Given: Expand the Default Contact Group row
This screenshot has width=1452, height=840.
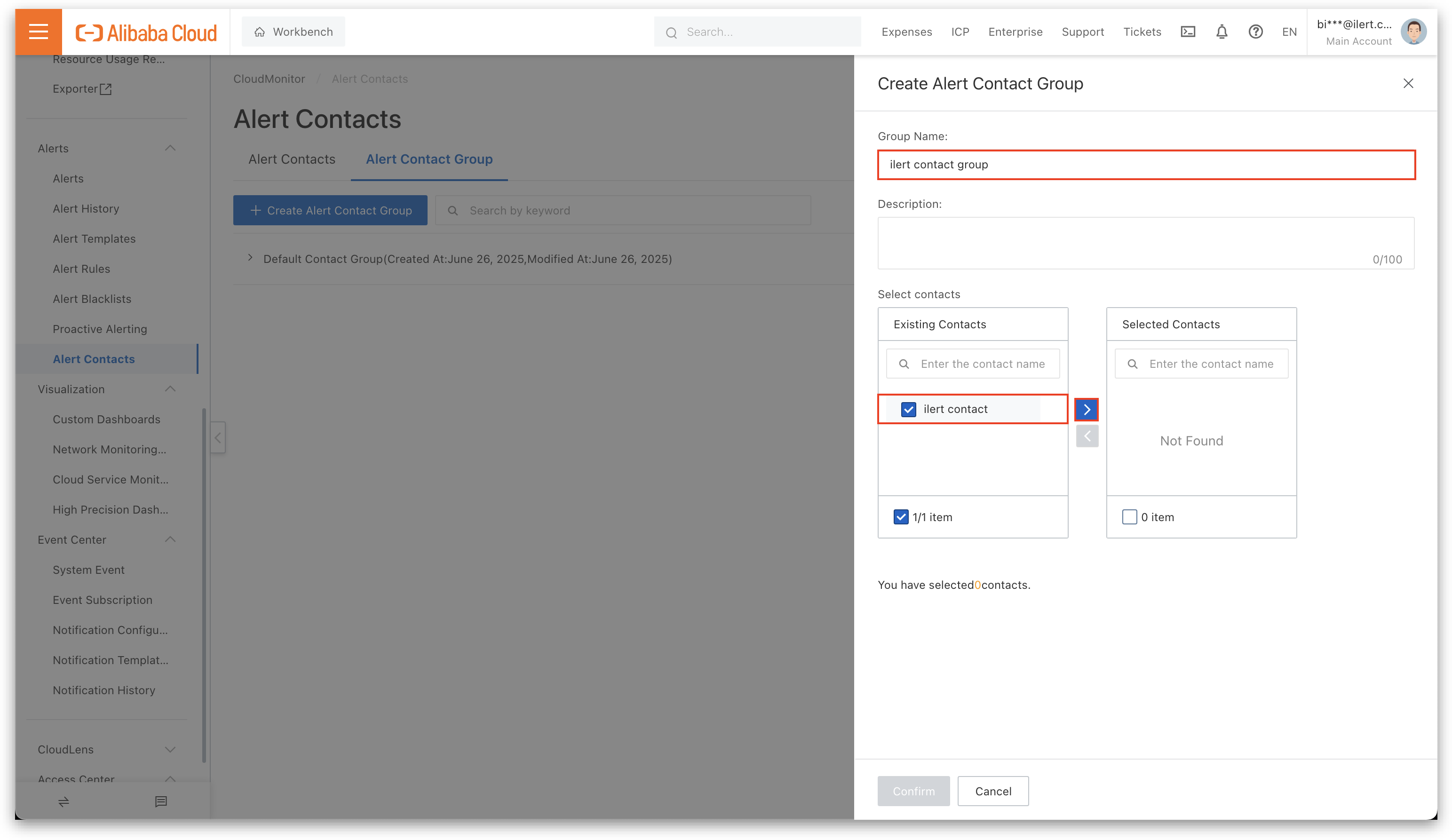Looking at the screenshot, I should 250,258.
